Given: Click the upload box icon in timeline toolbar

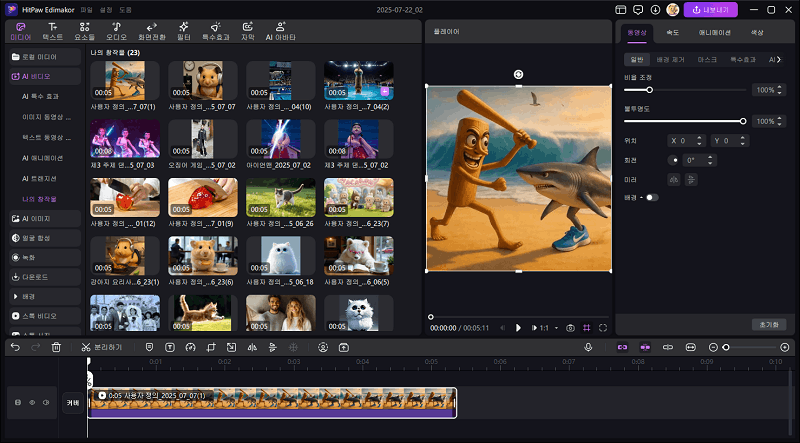Looking at the screenshot, I should [x=344, y=347].
